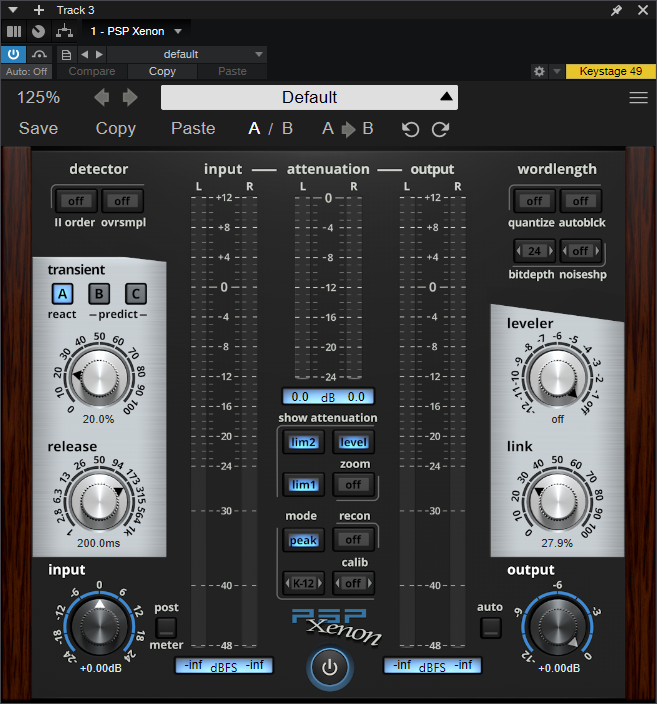Step the K-12 meter mode forward
This screenshot has height=704, width=657.
320,583
